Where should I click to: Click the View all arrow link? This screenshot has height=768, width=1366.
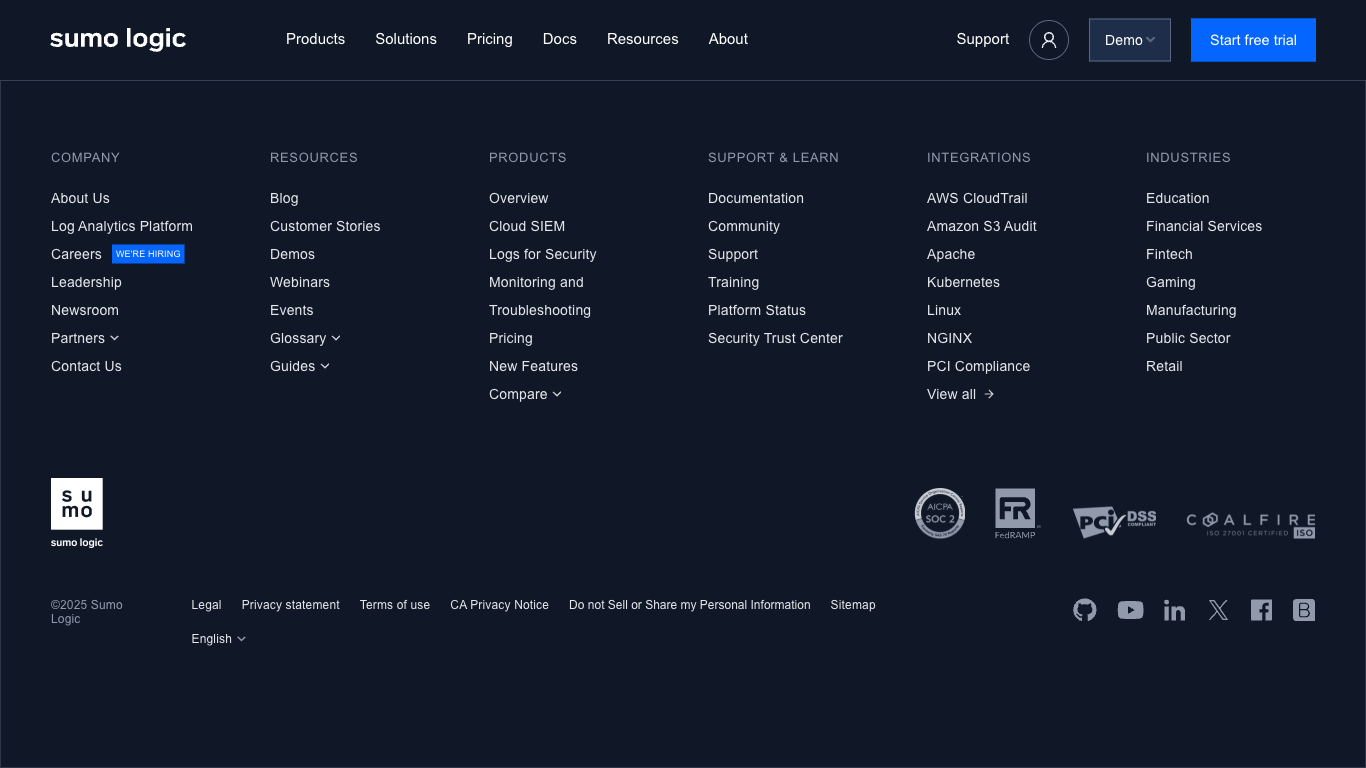coord(961,394)
